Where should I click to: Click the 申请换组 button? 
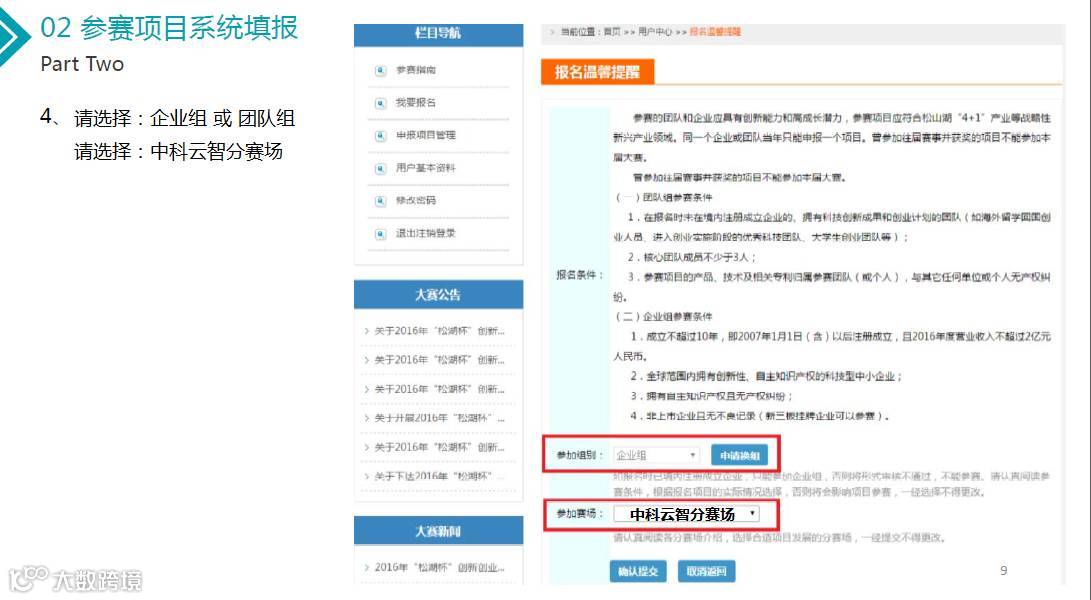(x=740, y=455)
